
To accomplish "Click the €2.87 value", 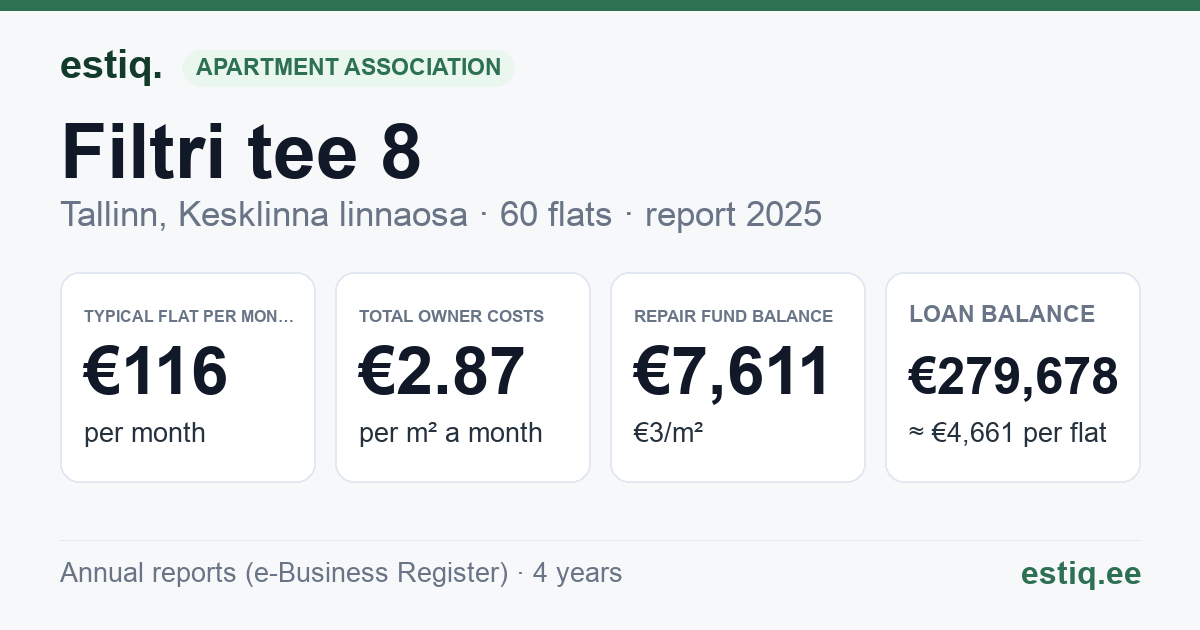I will 441,371.
